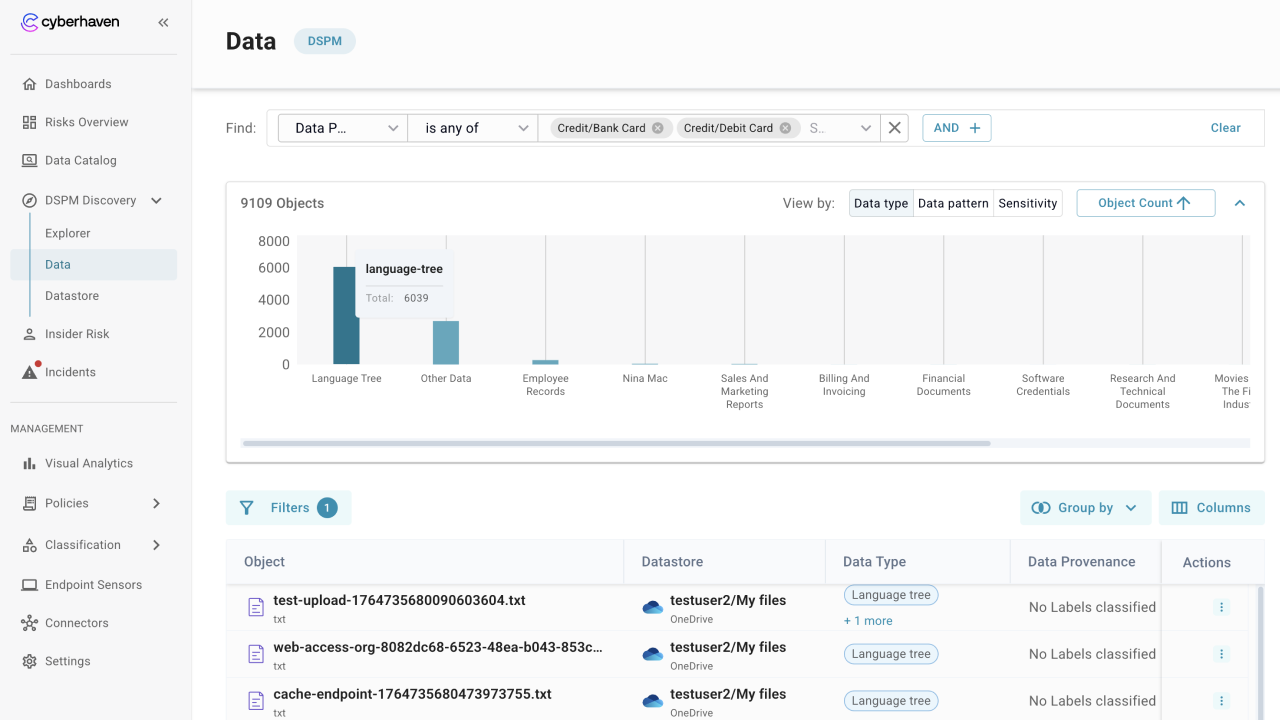Click the Connectors sidebar icon
This screenshot has width=1280, height=720.
30,623
